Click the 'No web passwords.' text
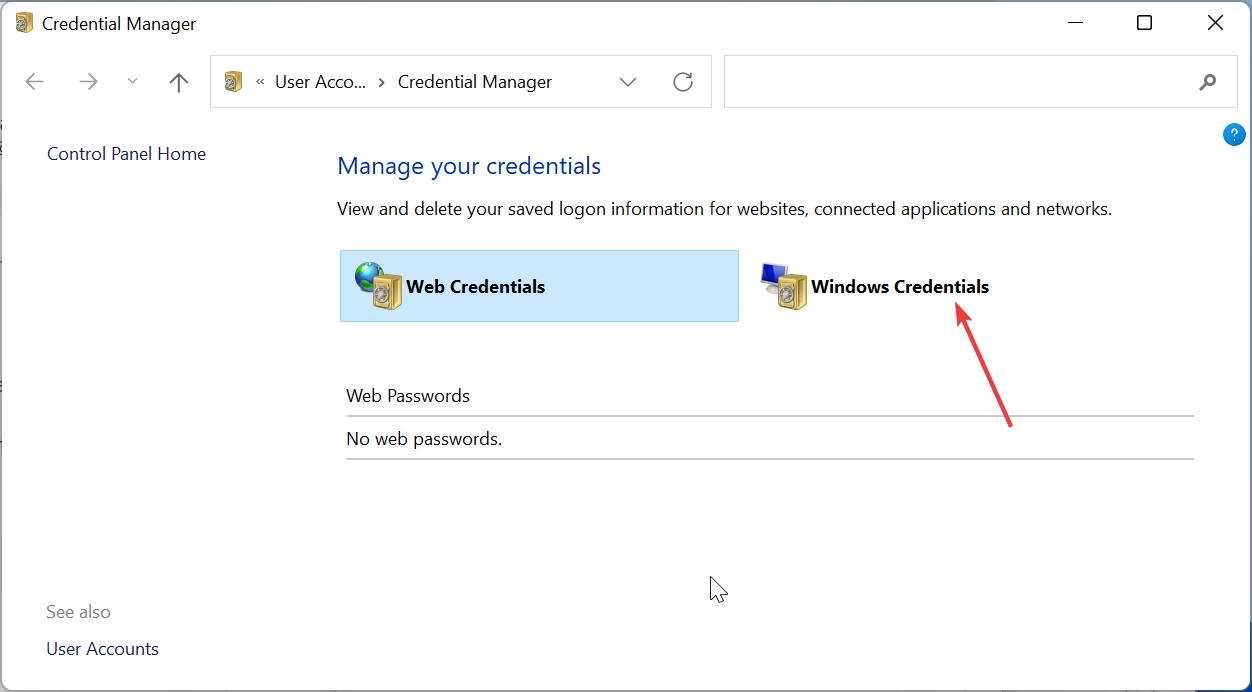The image size is (1252, 692). tap(424, 439)
